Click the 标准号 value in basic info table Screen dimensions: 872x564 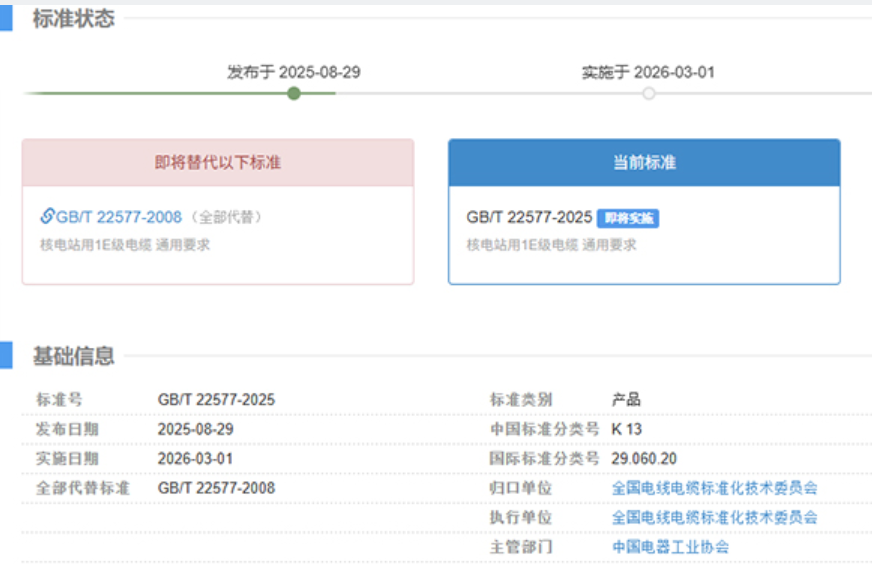coord(216,400)
